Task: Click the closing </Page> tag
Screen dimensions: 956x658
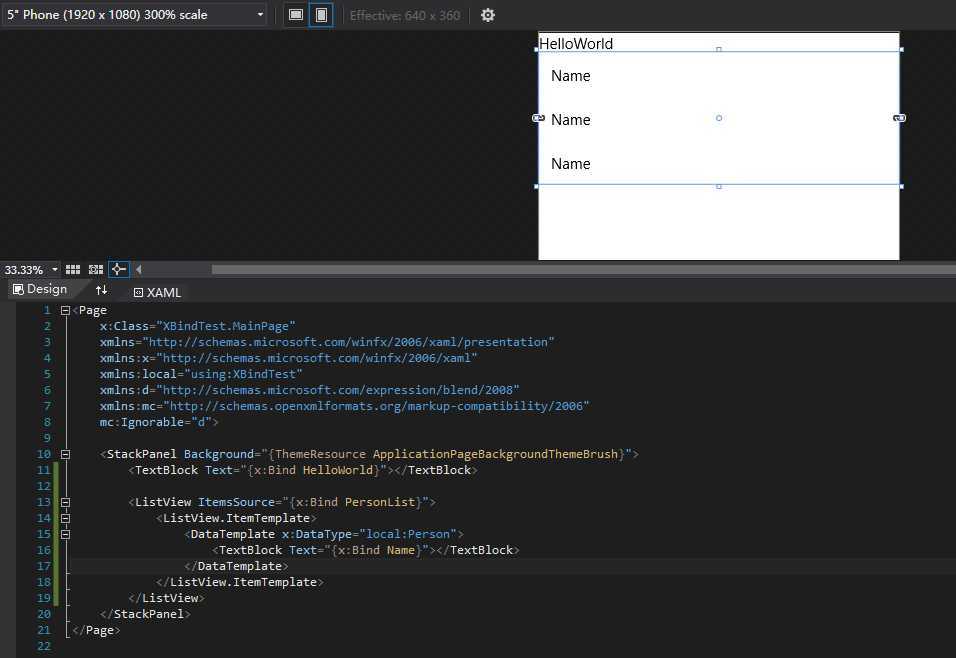Action: point(96,631)
